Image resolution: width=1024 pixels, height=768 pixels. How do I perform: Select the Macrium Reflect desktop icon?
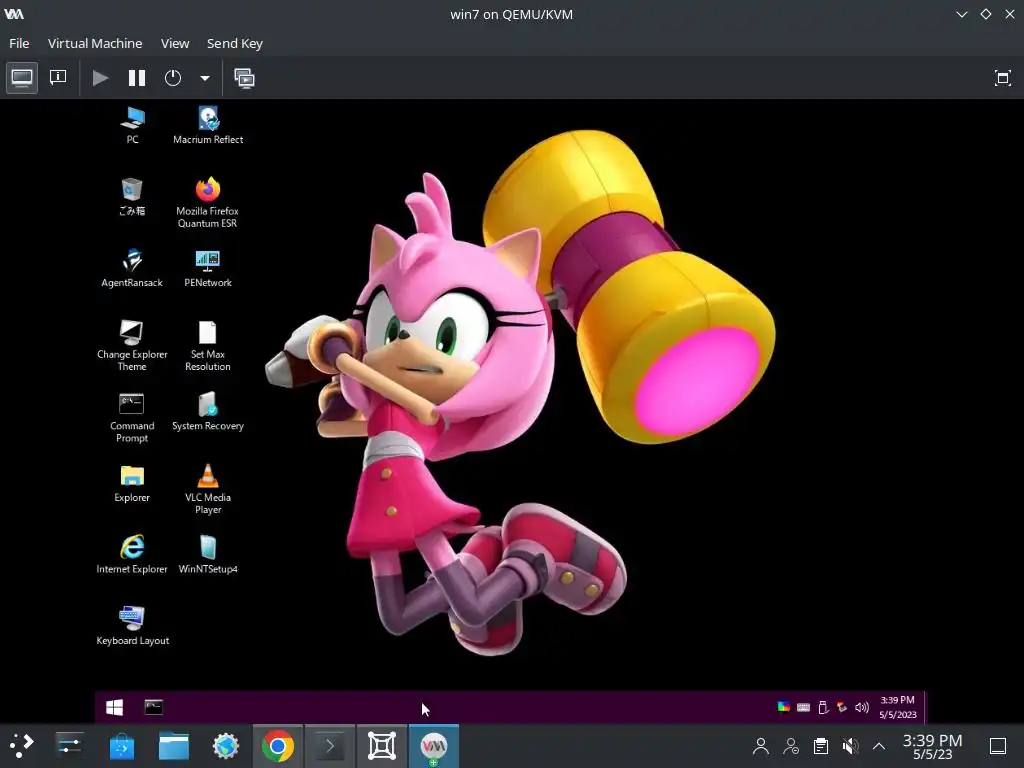(208, 125)
